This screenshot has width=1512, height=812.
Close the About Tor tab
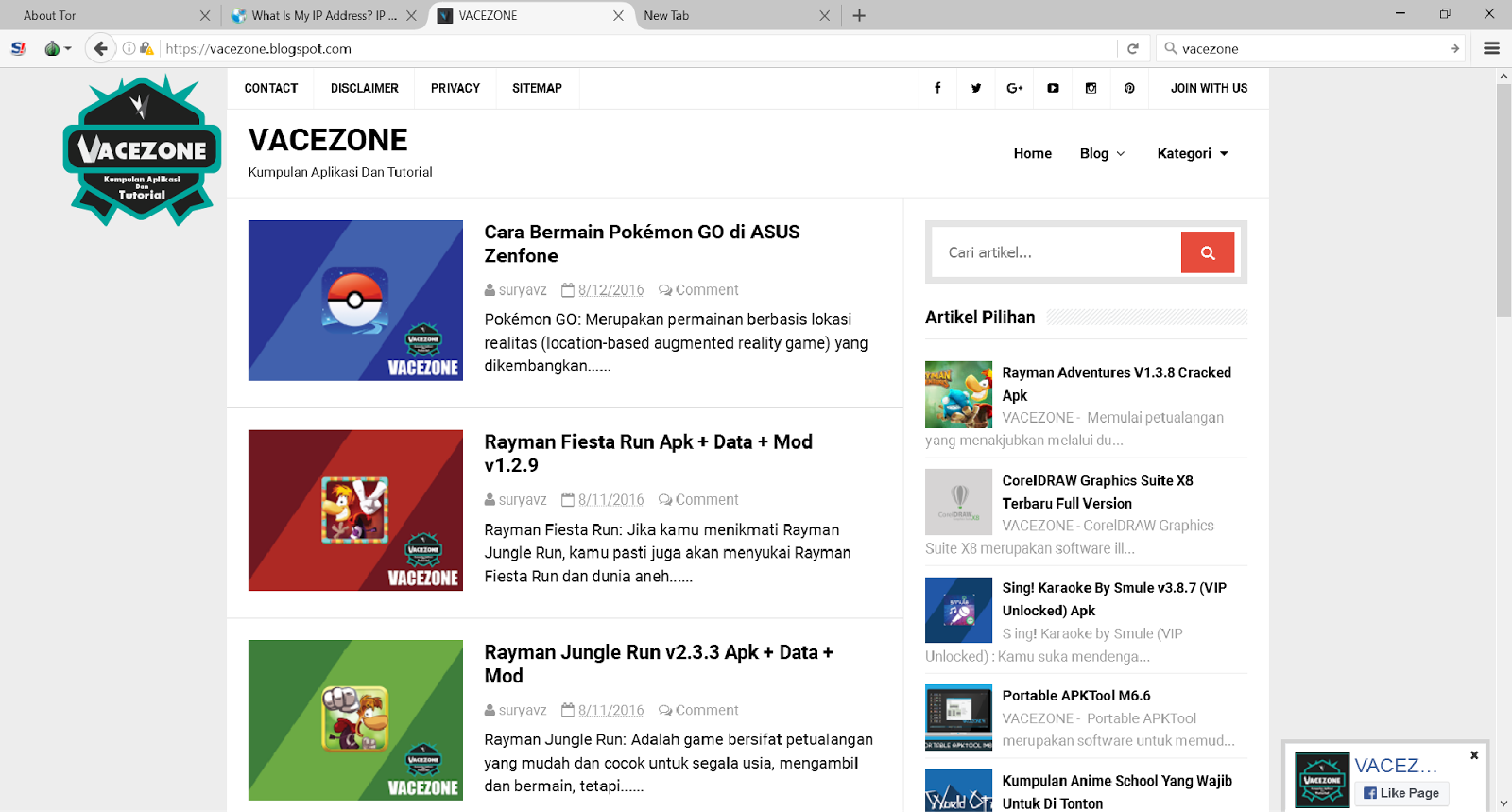pyautogui.click(x=205, y=15)
